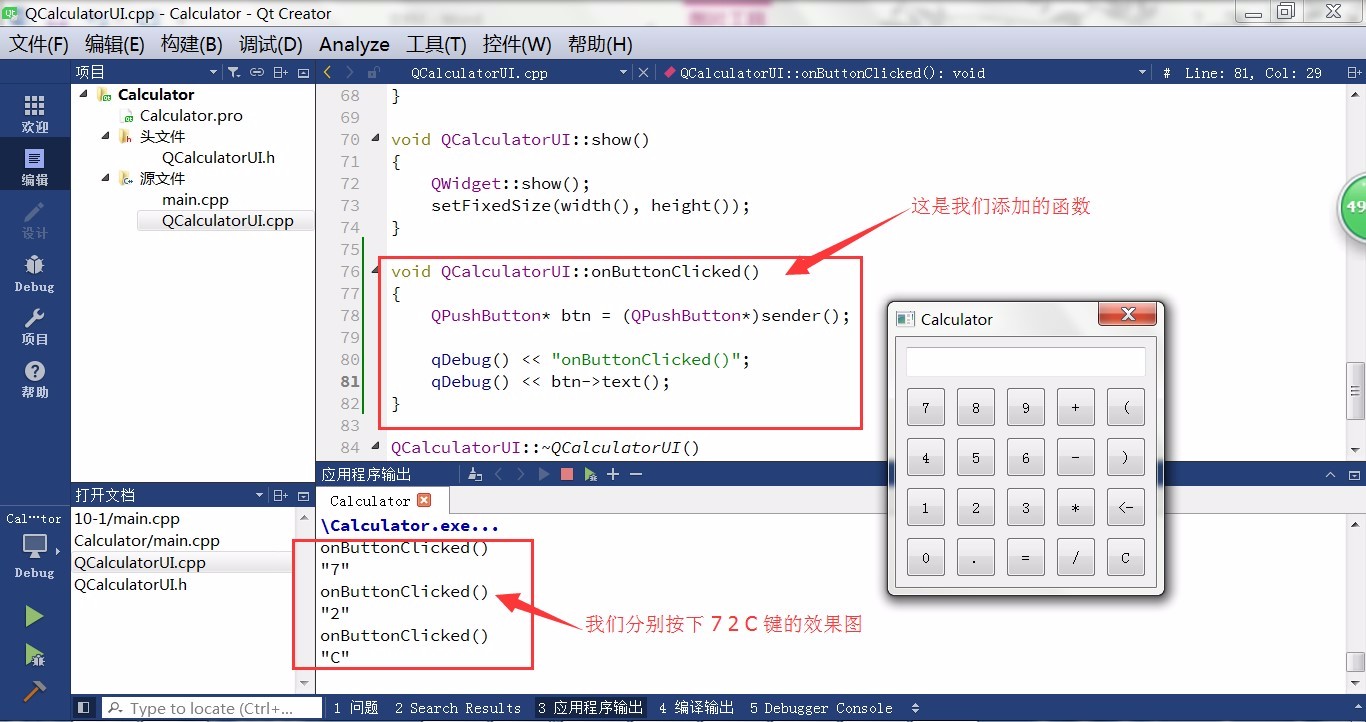This screenshot has height=722, width=1366.
Task: Open the 欢迎 Welcome mode
Action: click(x=35, y=114)
